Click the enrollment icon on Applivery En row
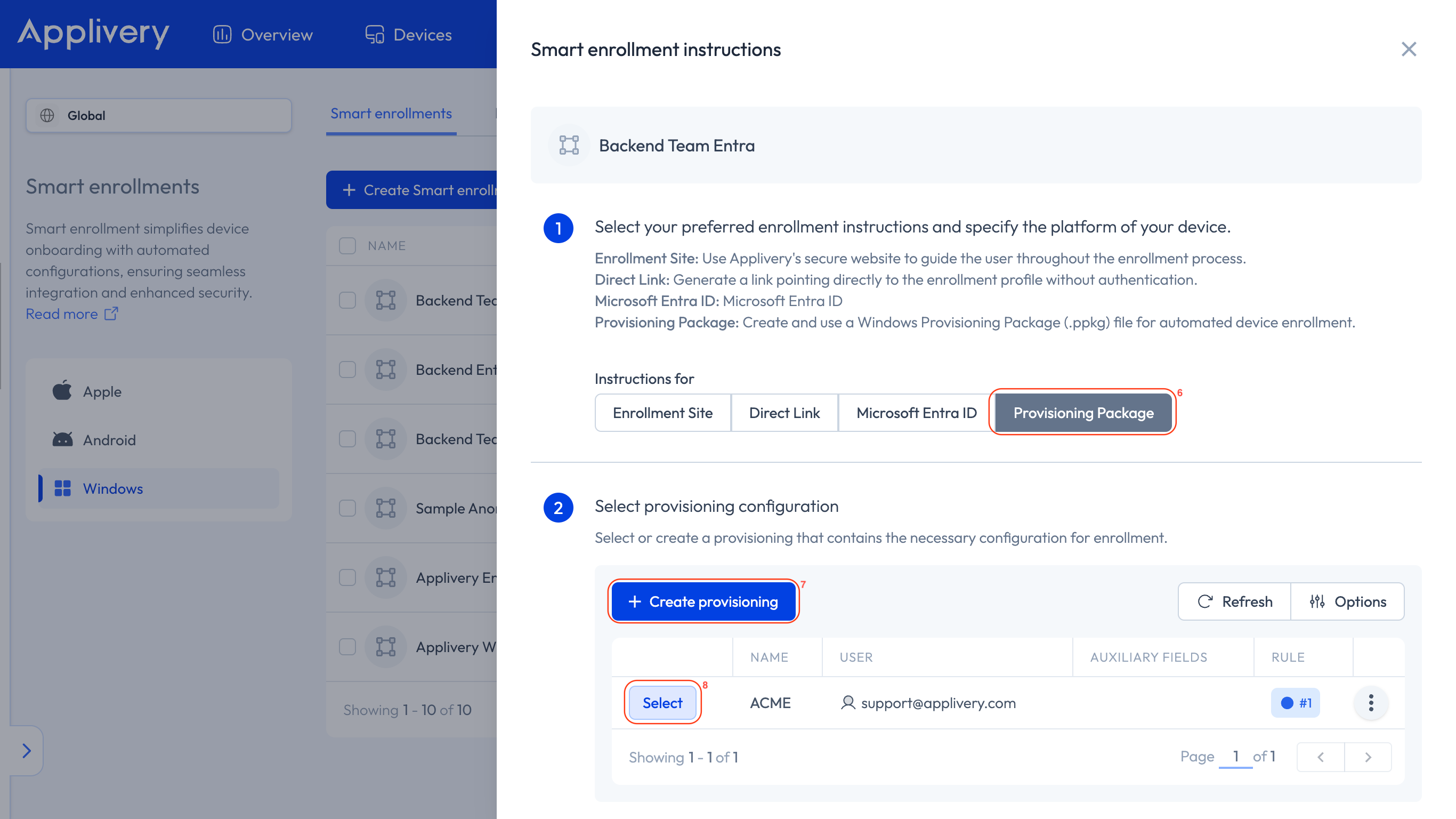1456x819 pixels. pyautogui.click(x=386, y=578)
